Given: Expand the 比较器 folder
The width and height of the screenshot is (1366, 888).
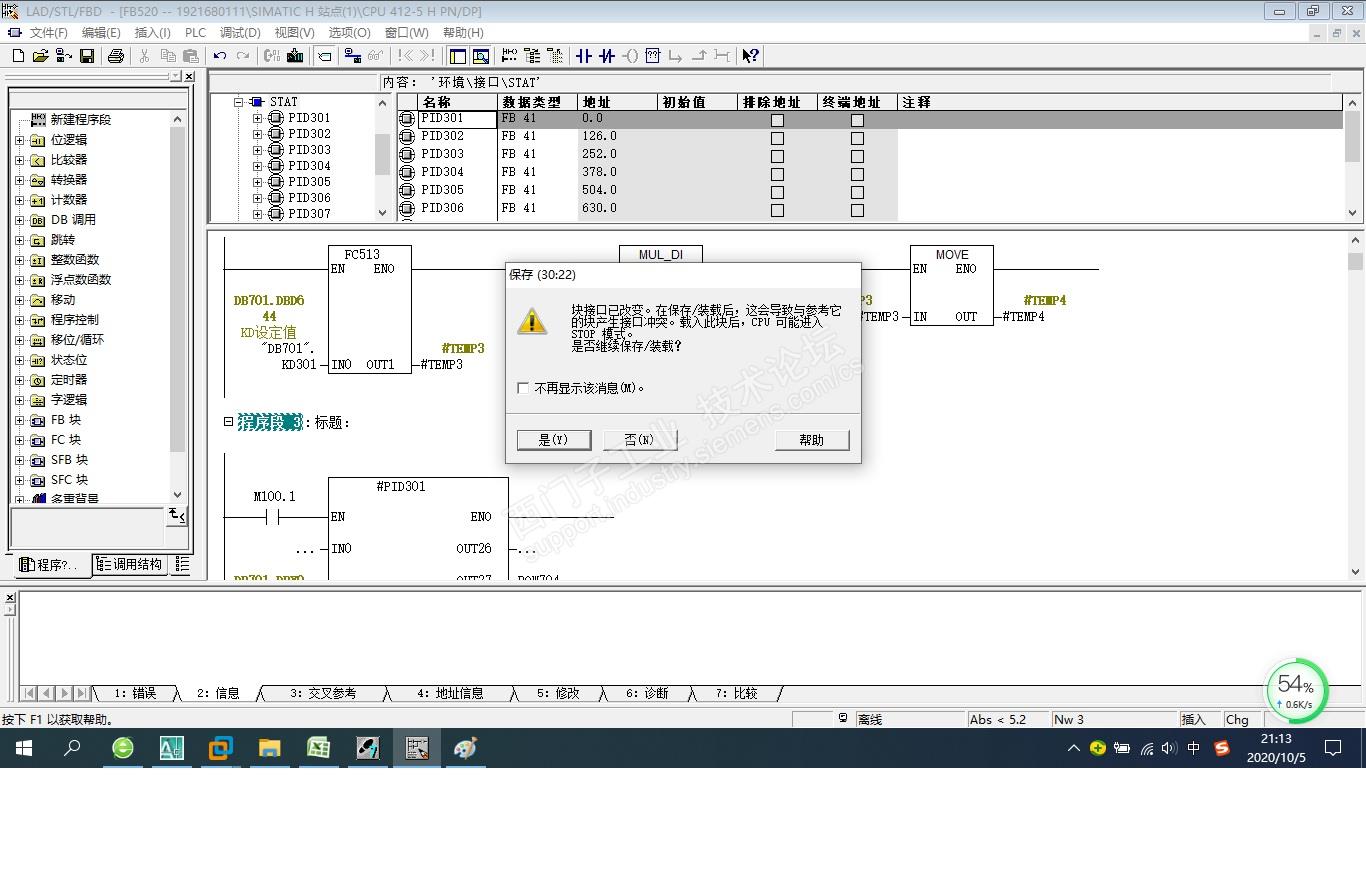Looking at the screenshot, I should pos(20,160).
